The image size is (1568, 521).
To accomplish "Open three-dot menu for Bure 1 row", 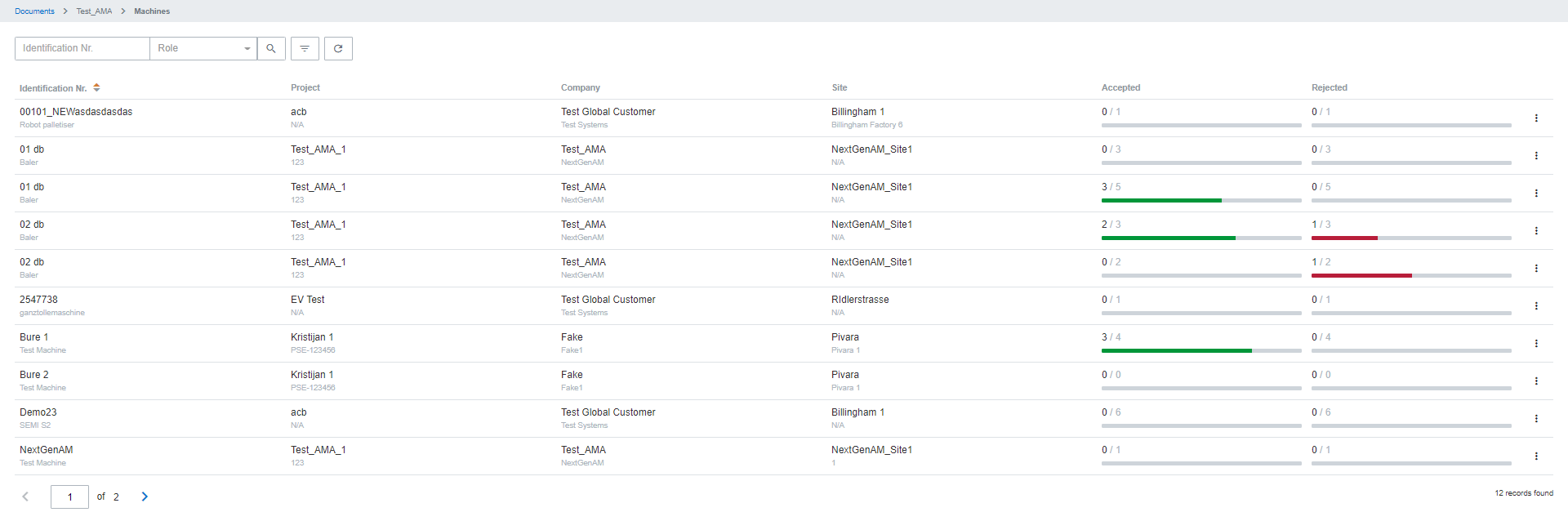I will 1536,344.
